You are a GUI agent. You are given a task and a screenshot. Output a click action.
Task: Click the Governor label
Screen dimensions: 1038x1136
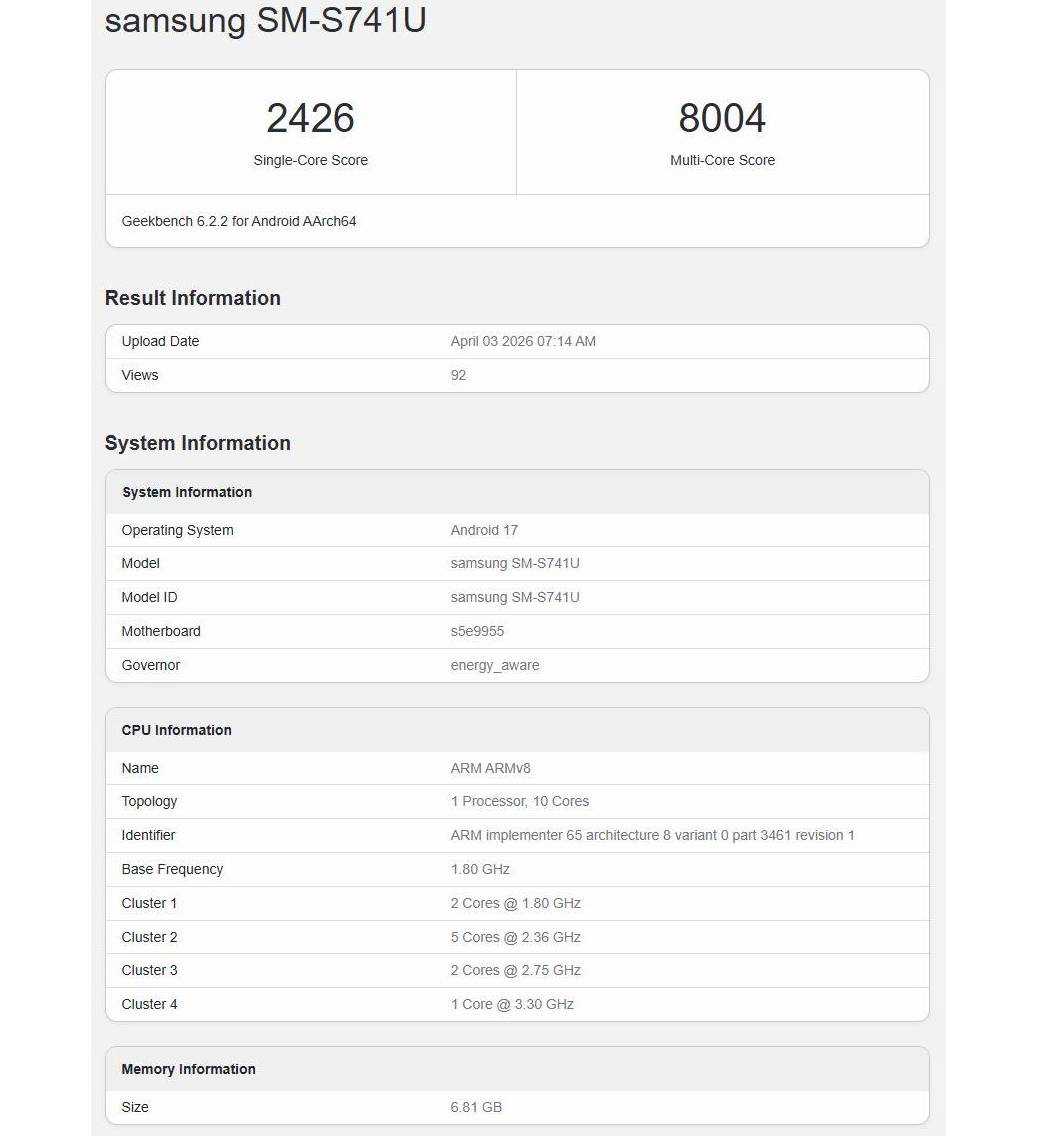pyautogui.click(x=151, y=665)
